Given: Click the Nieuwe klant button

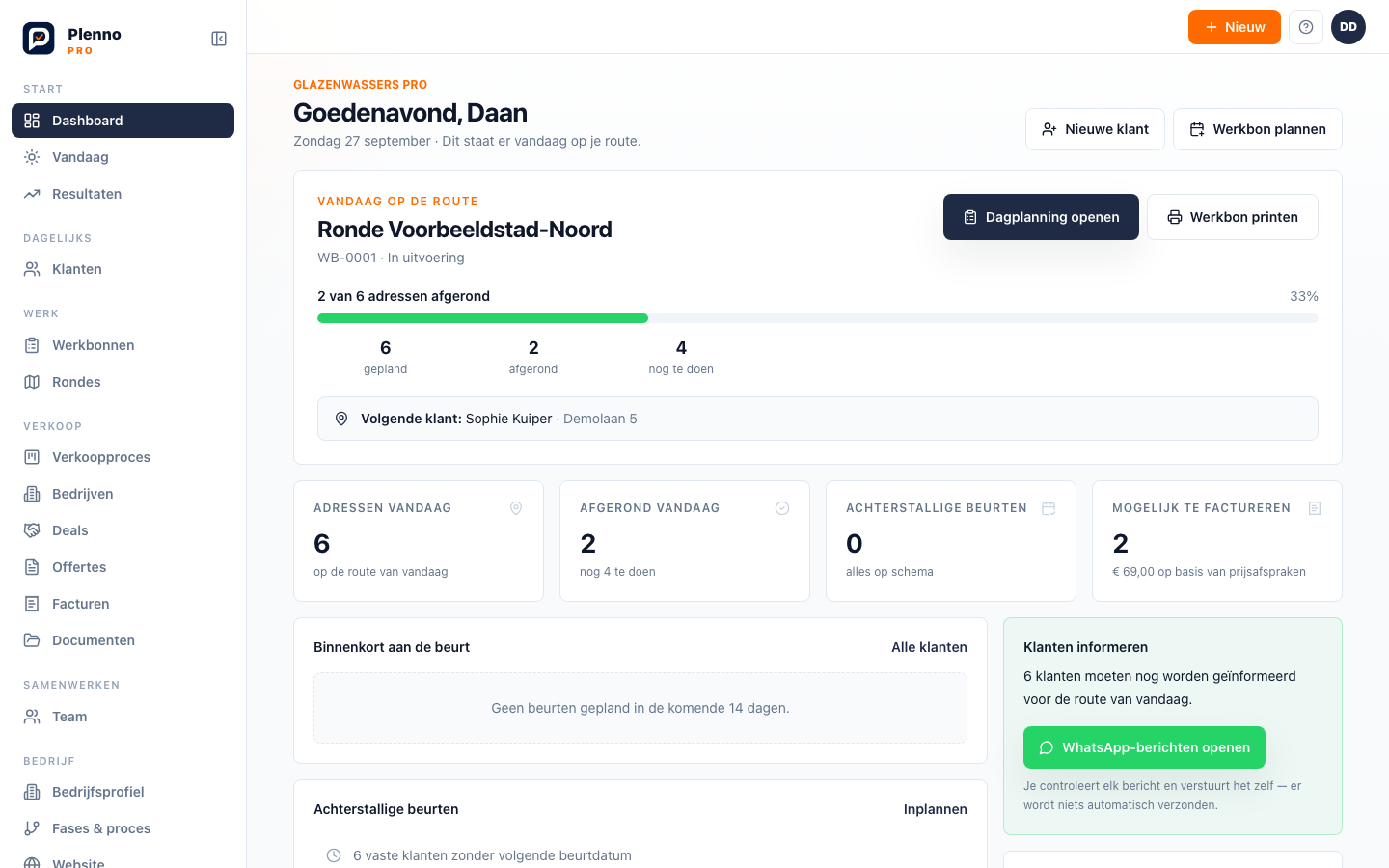Looking at the screenshot, I should tap(1095, 129).
